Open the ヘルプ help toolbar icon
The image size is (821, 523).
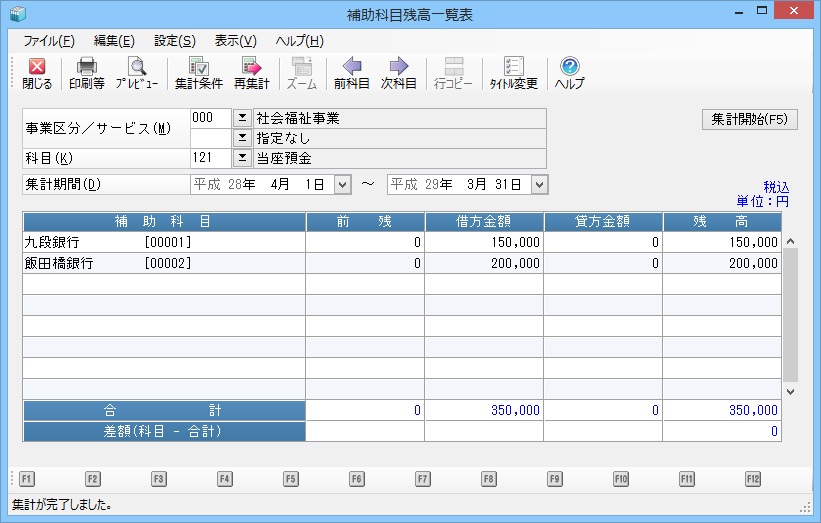(569, 74)
